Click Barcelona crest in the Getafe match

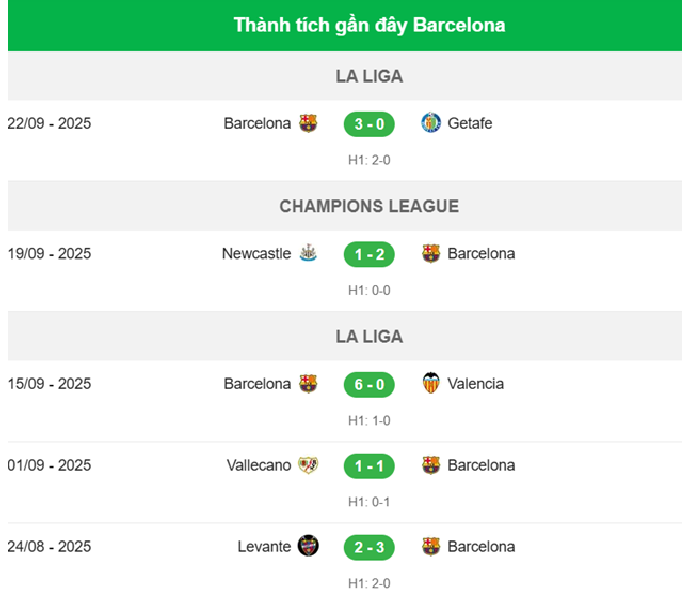tap(308, 124)
